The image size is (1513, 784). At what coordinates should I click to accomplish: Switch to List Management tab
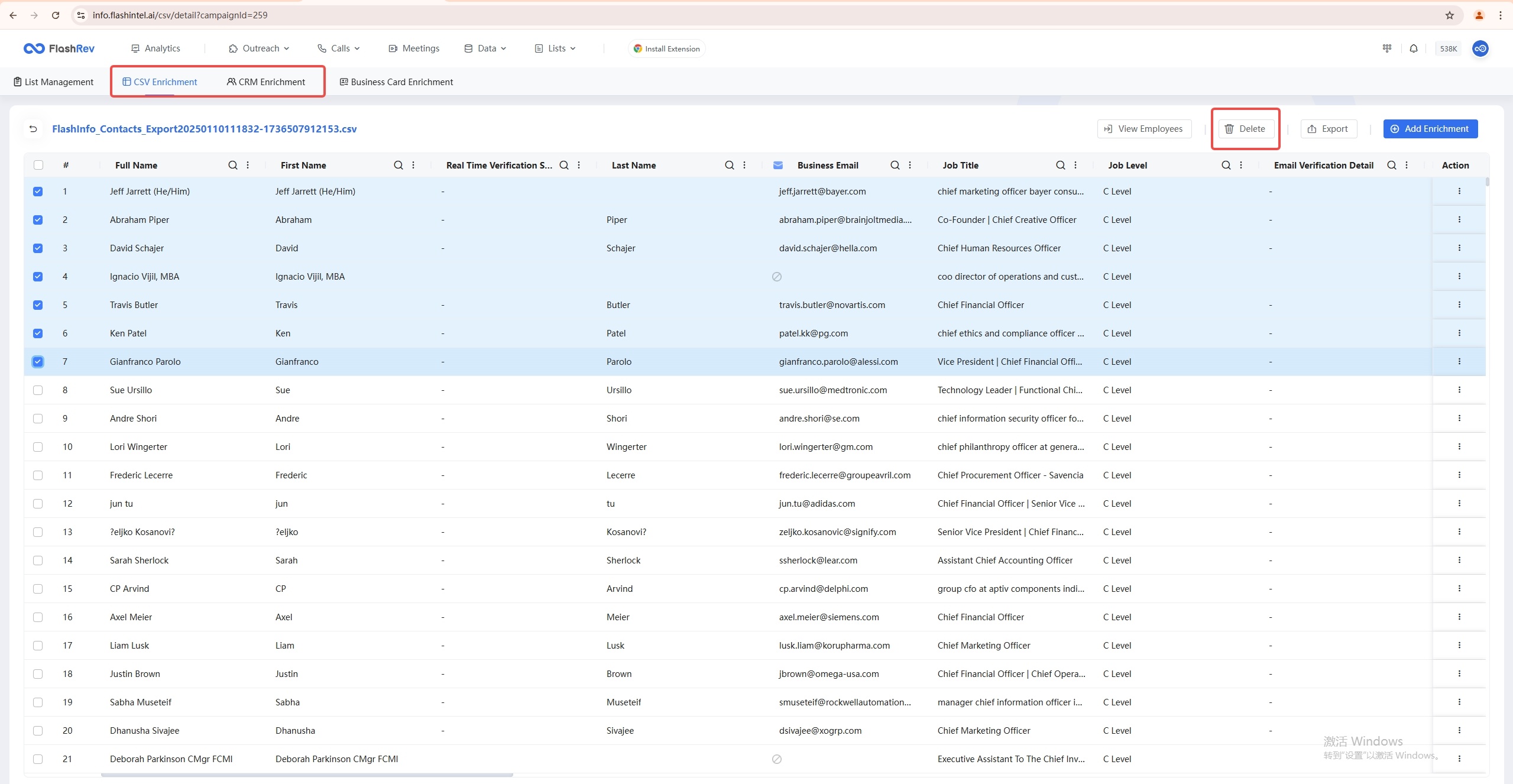[x=53, y=82]
